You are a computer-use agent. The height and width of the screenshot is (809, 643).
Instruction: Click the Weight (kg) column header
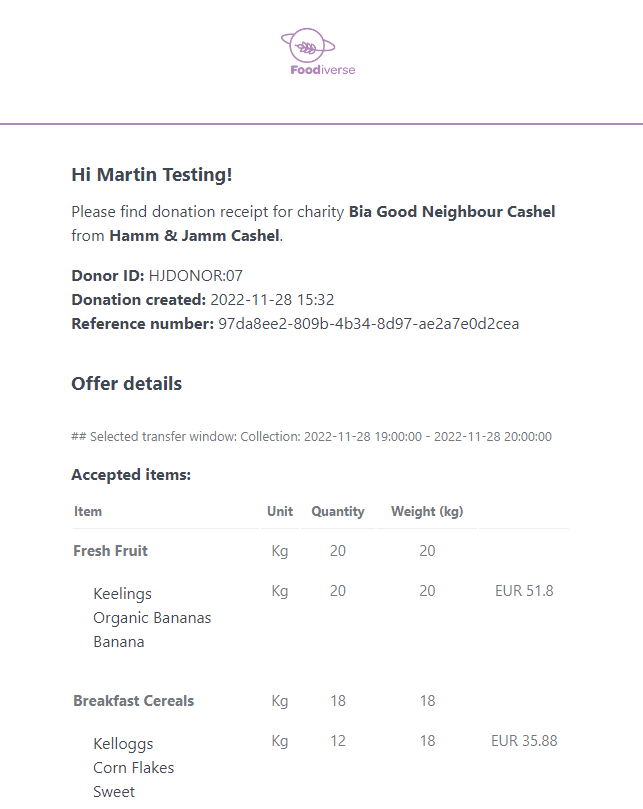[427, 512]
